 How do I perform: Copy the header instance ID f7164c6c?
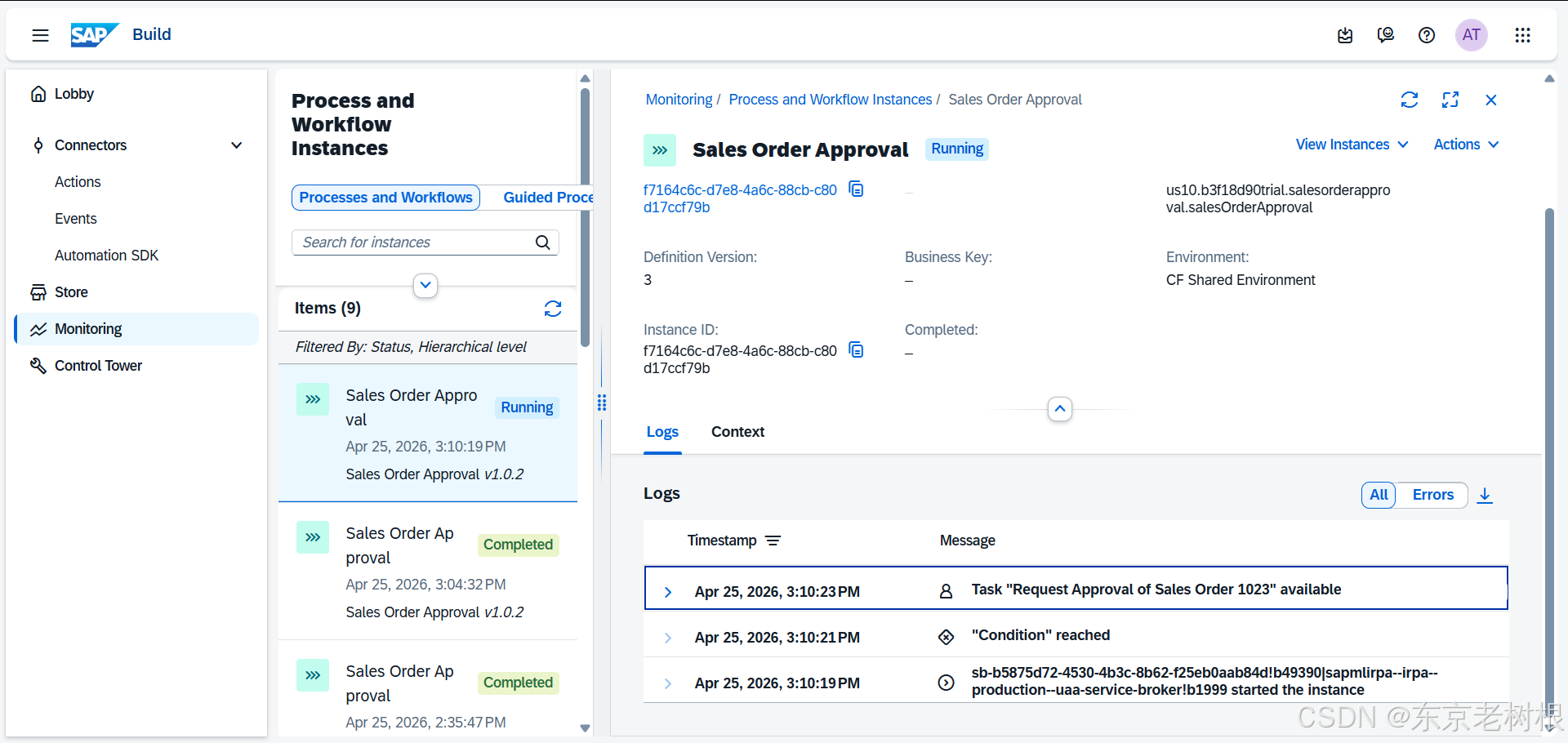(x=856, y=189)
